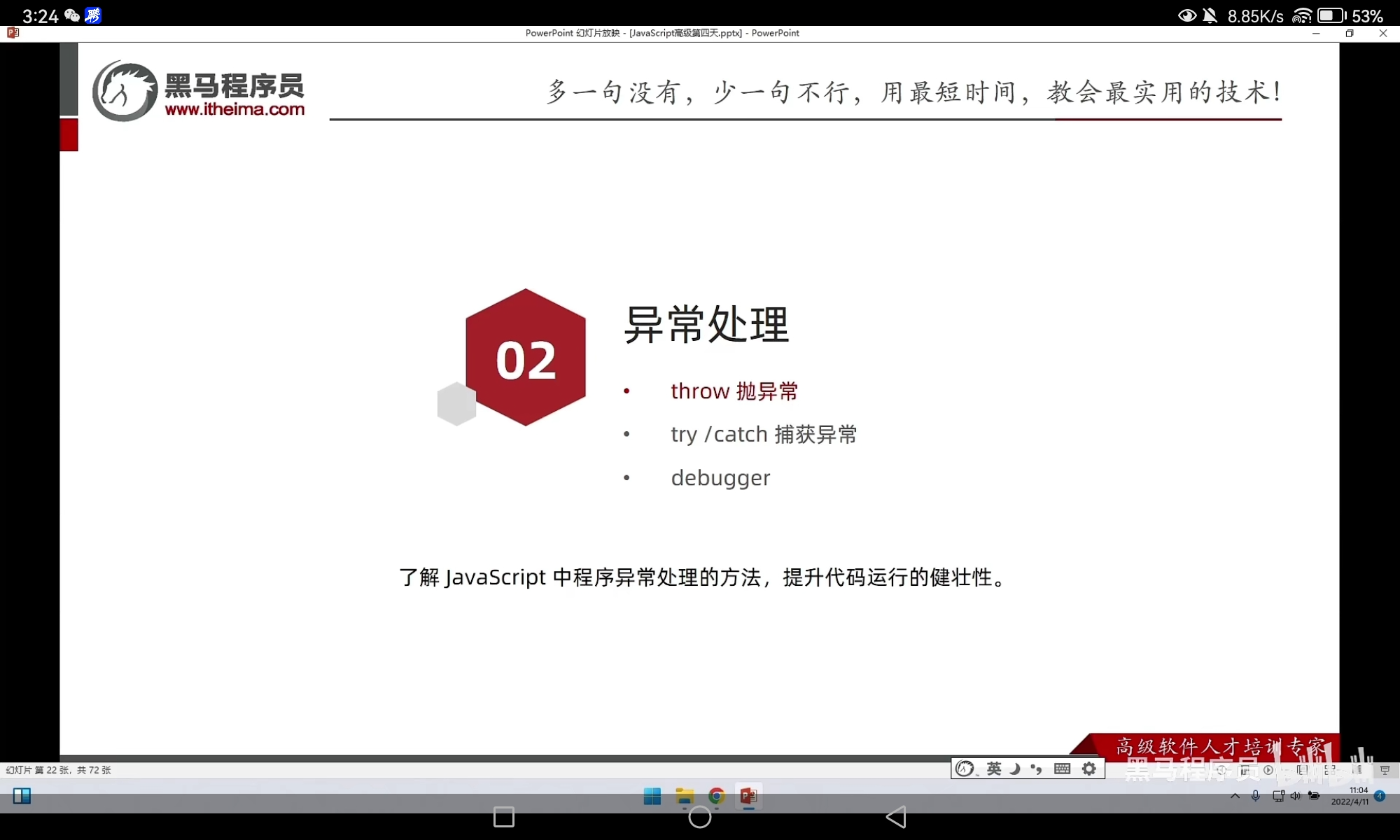Click the slide counter text in status bar
The height and width of the screenshot is (840, 1400).
click(x=59, y=770)
